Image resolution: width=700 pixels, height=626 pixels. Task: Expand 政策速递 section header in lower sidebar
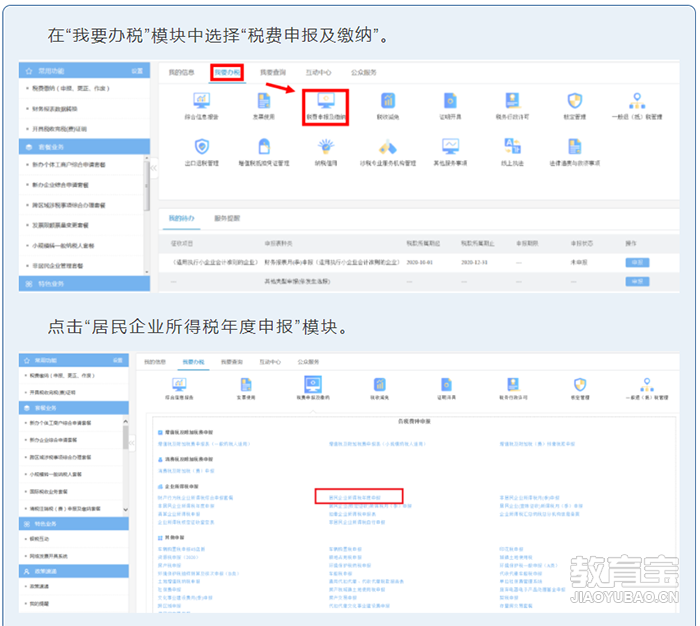tap(74, 571)
